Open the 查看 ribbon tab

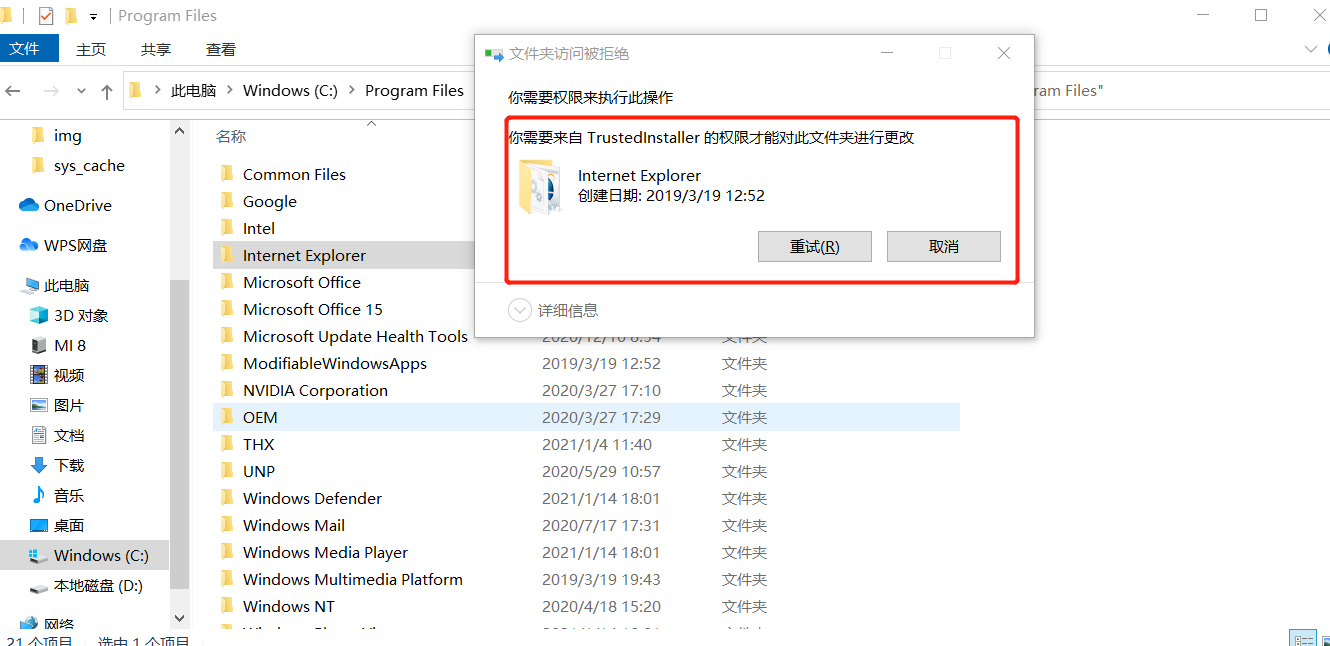pyautogui.click(x=221, y=49)
